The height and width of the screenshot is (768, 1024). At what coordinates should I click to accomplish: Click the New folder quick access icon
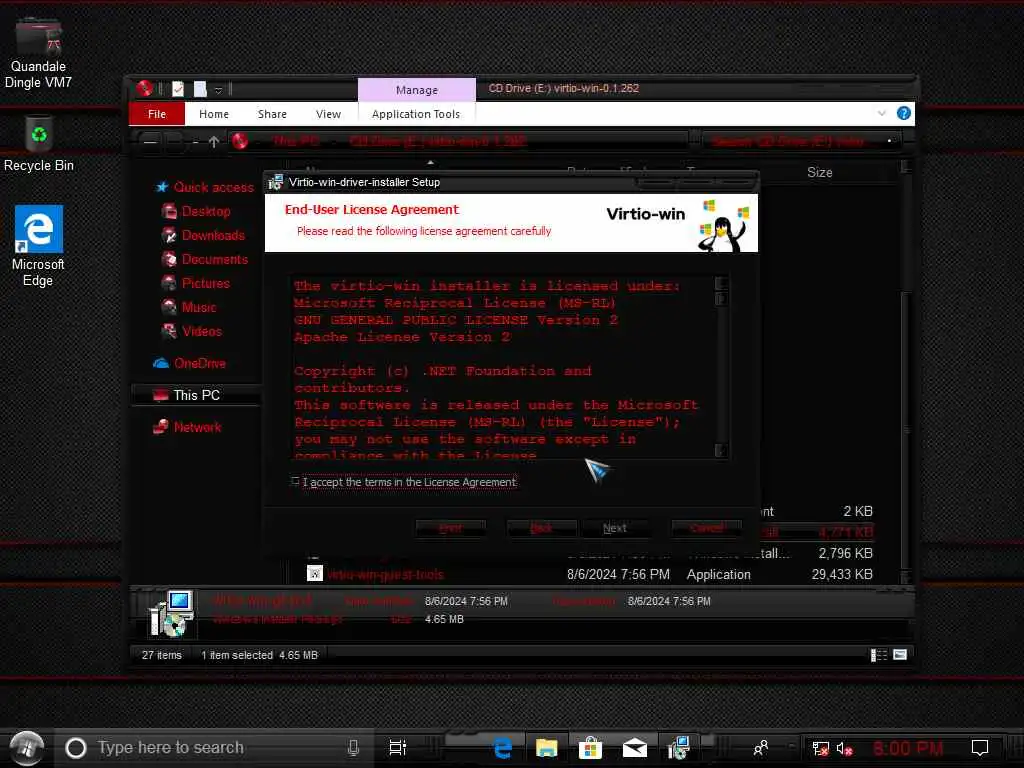coord(200,89)
